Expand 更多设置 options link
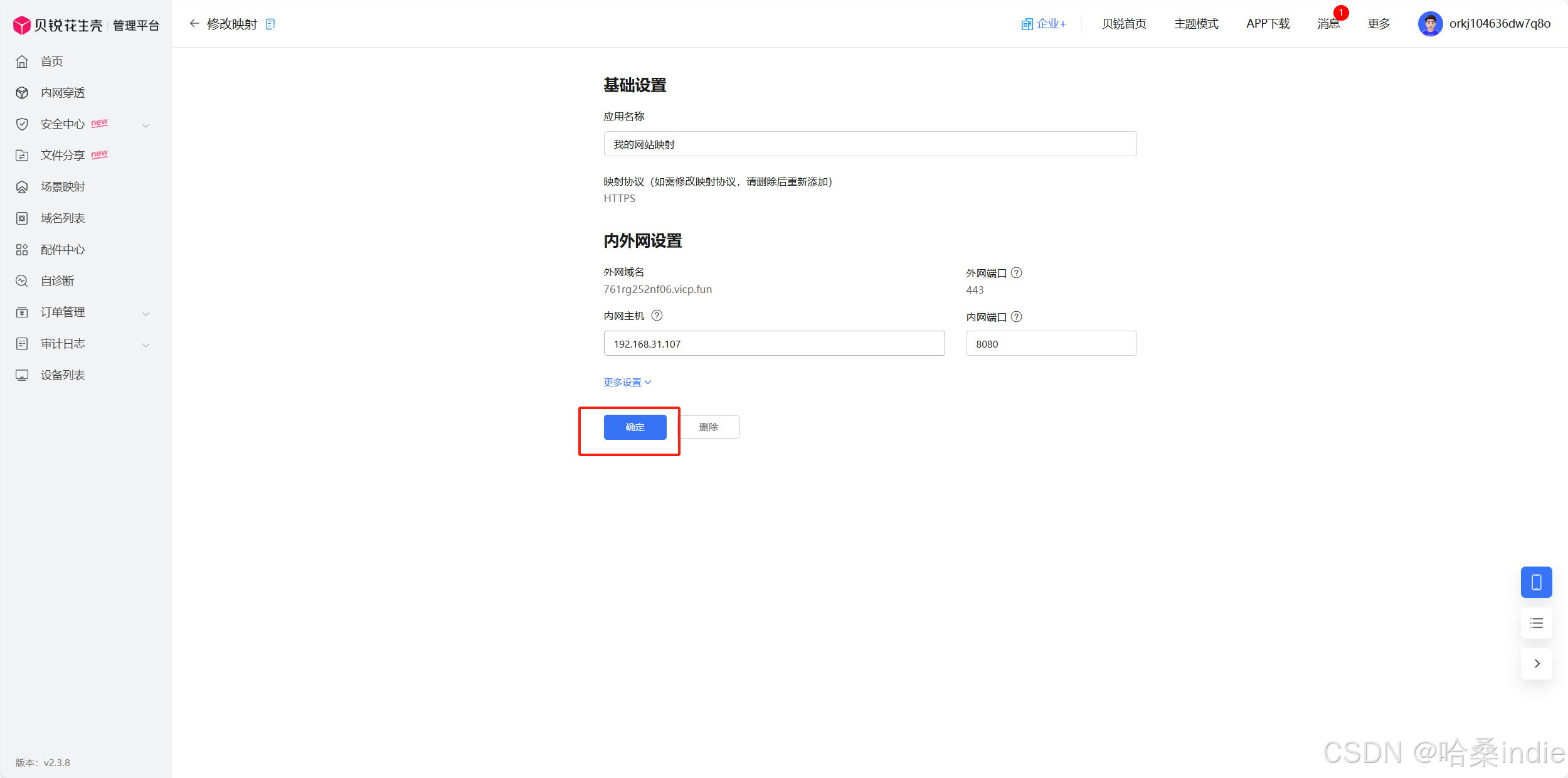Viewport: 1568px width, 778px height. point(627,382)
